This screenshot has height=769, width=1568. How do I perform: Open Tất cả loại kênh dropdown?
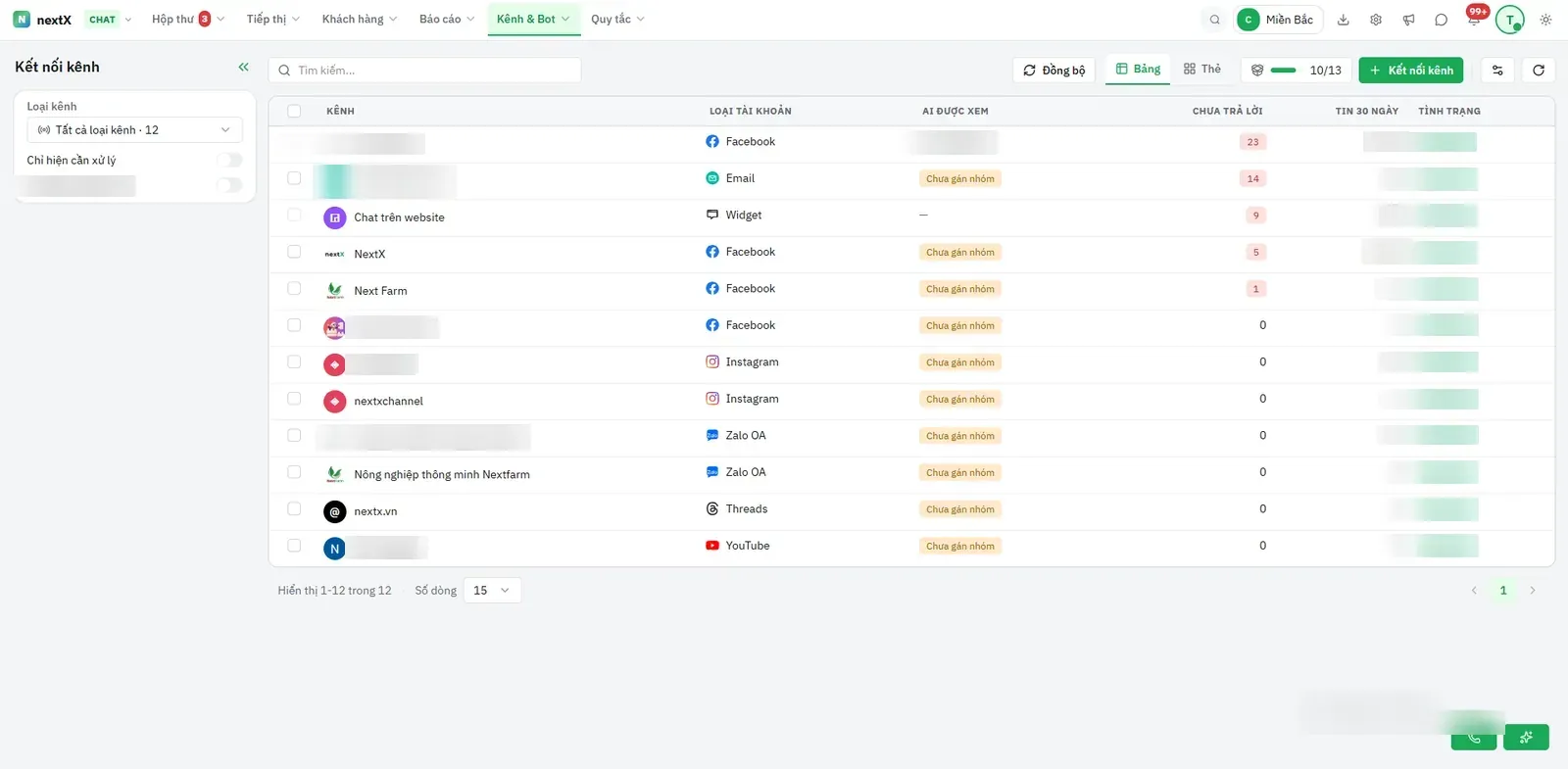[134, 130]
